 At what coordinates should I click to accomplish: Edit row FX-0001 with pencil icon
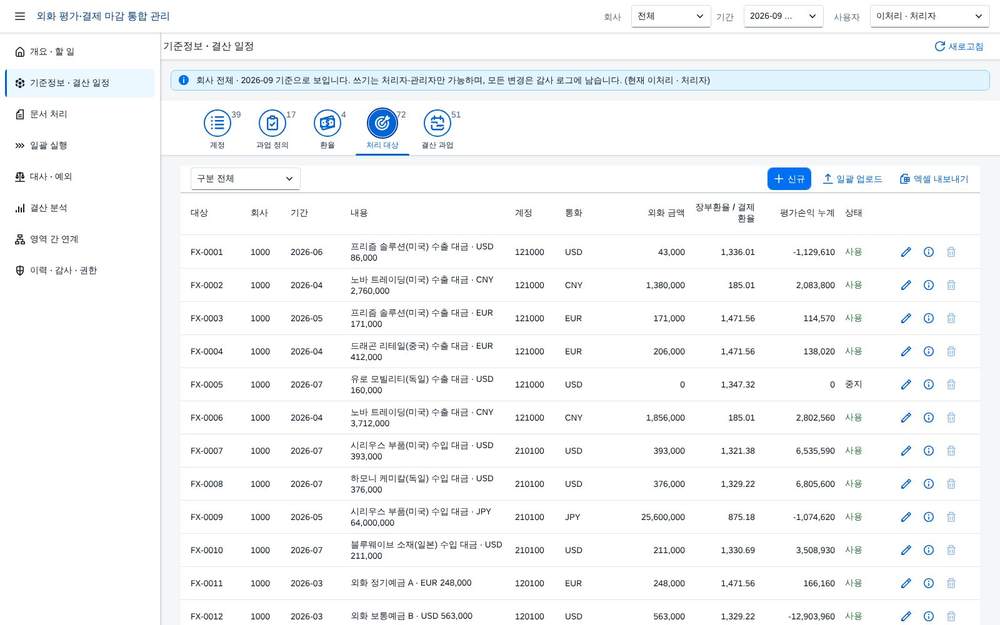(906, 252)
